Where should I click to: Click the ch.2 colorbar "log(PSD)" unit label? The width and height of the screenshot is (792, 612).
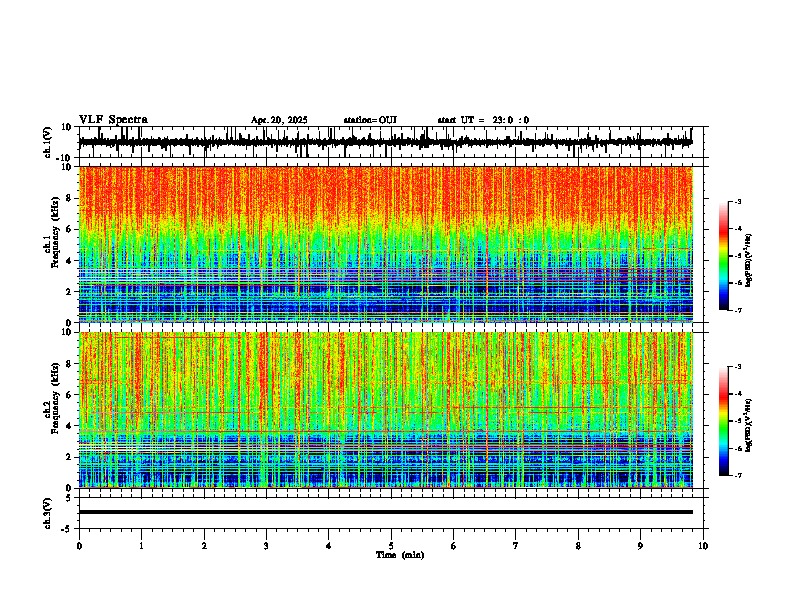click(749, 425)
